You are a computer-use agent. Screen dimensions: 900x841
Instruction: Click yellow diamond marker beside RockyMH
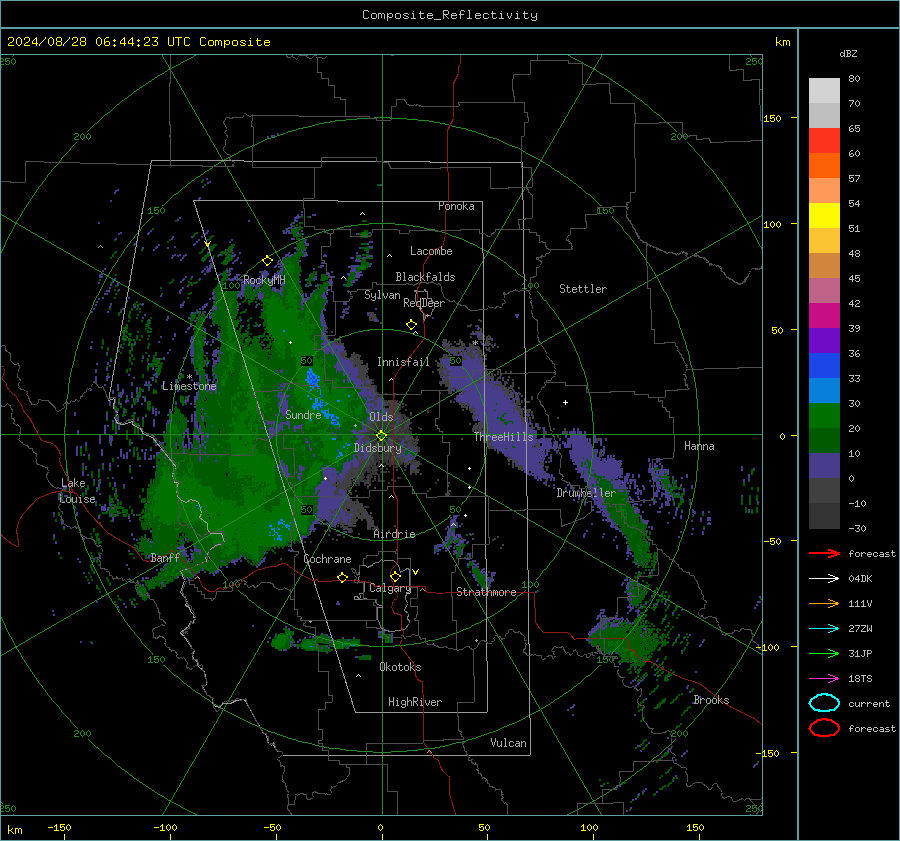click(267, 261)
